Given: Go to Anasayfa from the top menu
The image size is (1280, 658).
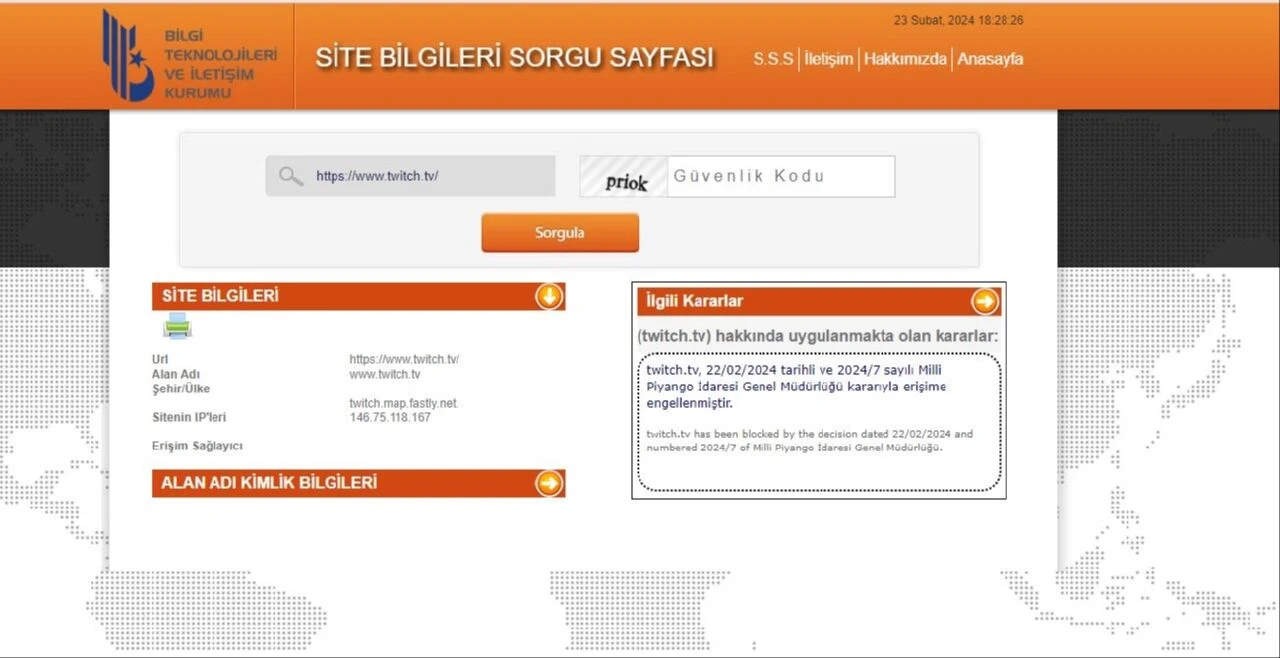Looking at the screenshot, I should [x=990, y=59].
